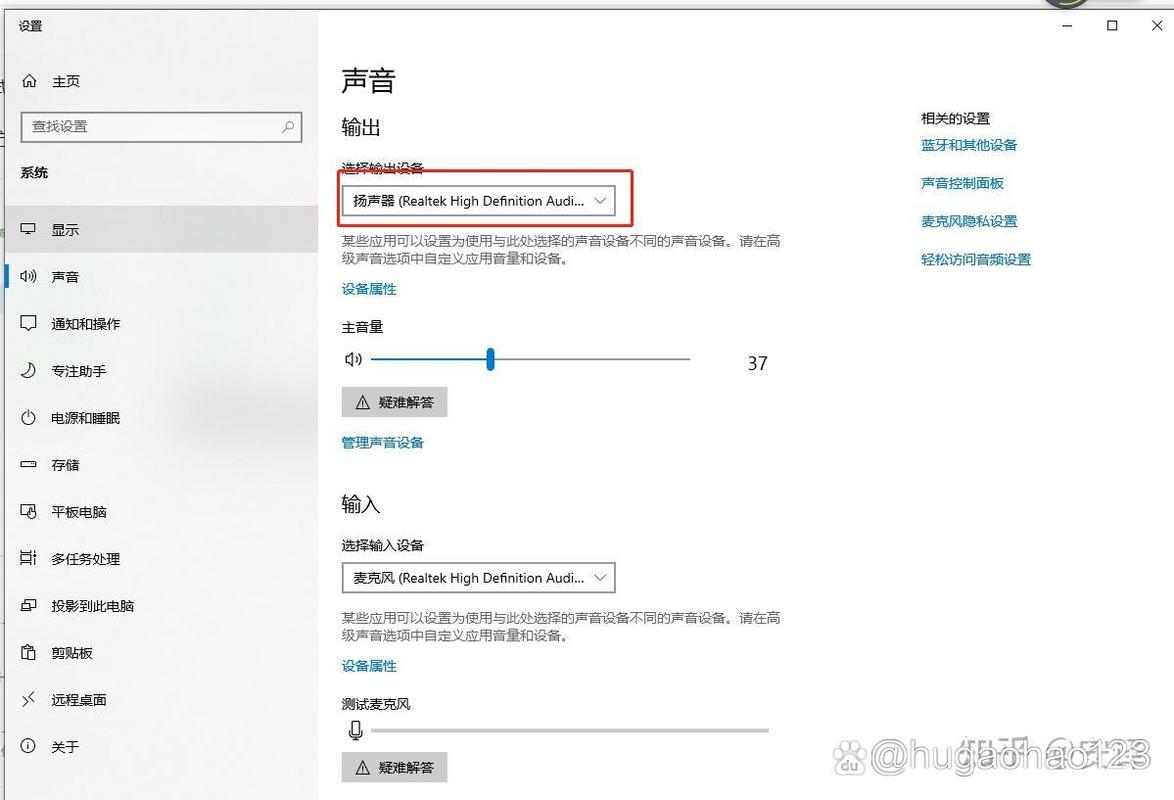Click the 多任务处理 icon
This screenshot has height=800, width=1174.
tap(28, 558)
